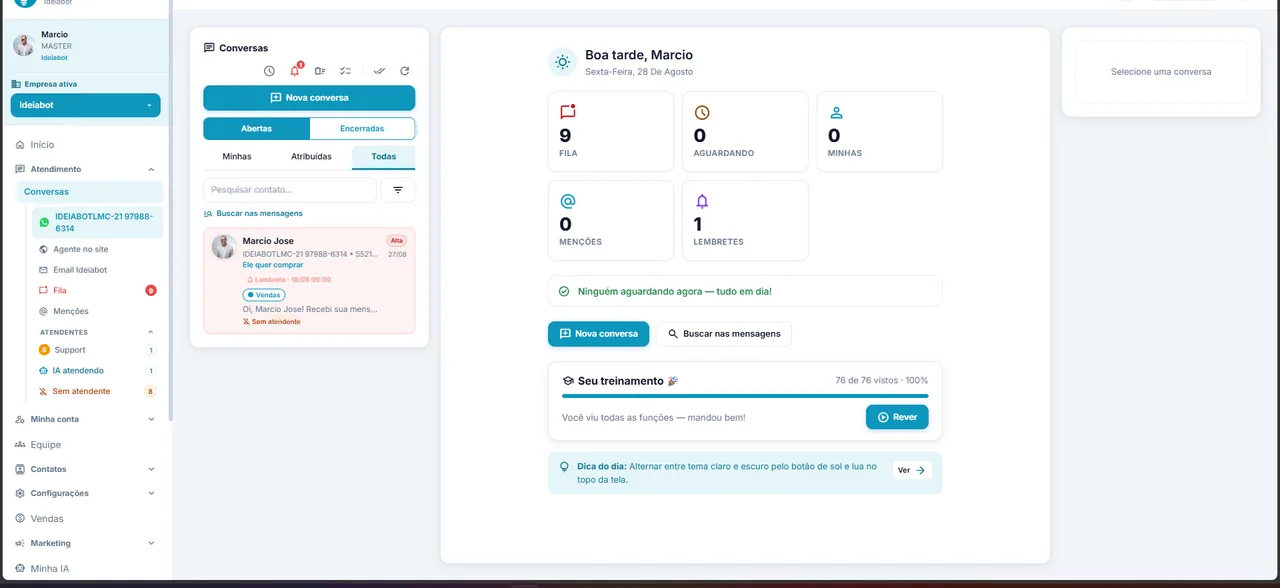
Task: Click the Ver button on daily tip
Action: click(x=911, y=470)
